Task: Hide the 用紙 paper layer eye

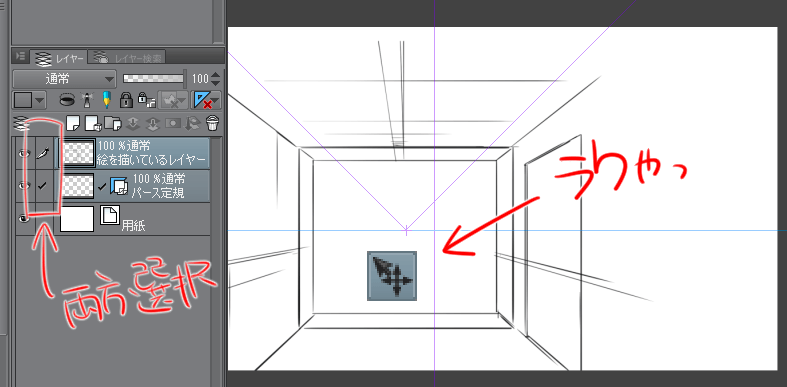Action: coord(25,219)
